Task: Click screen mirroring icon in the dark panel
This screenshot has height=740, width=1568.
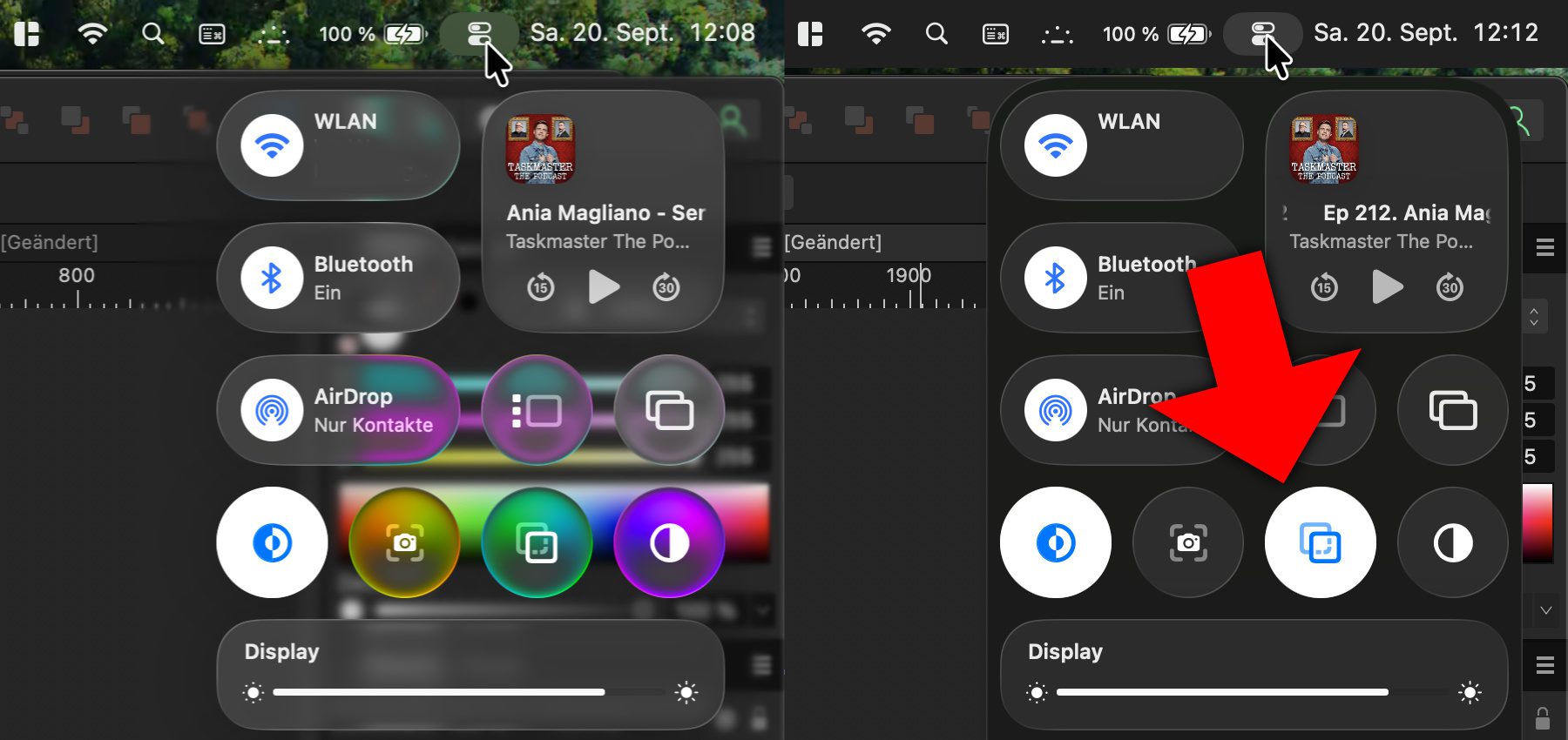Action: click(1452, 410)
